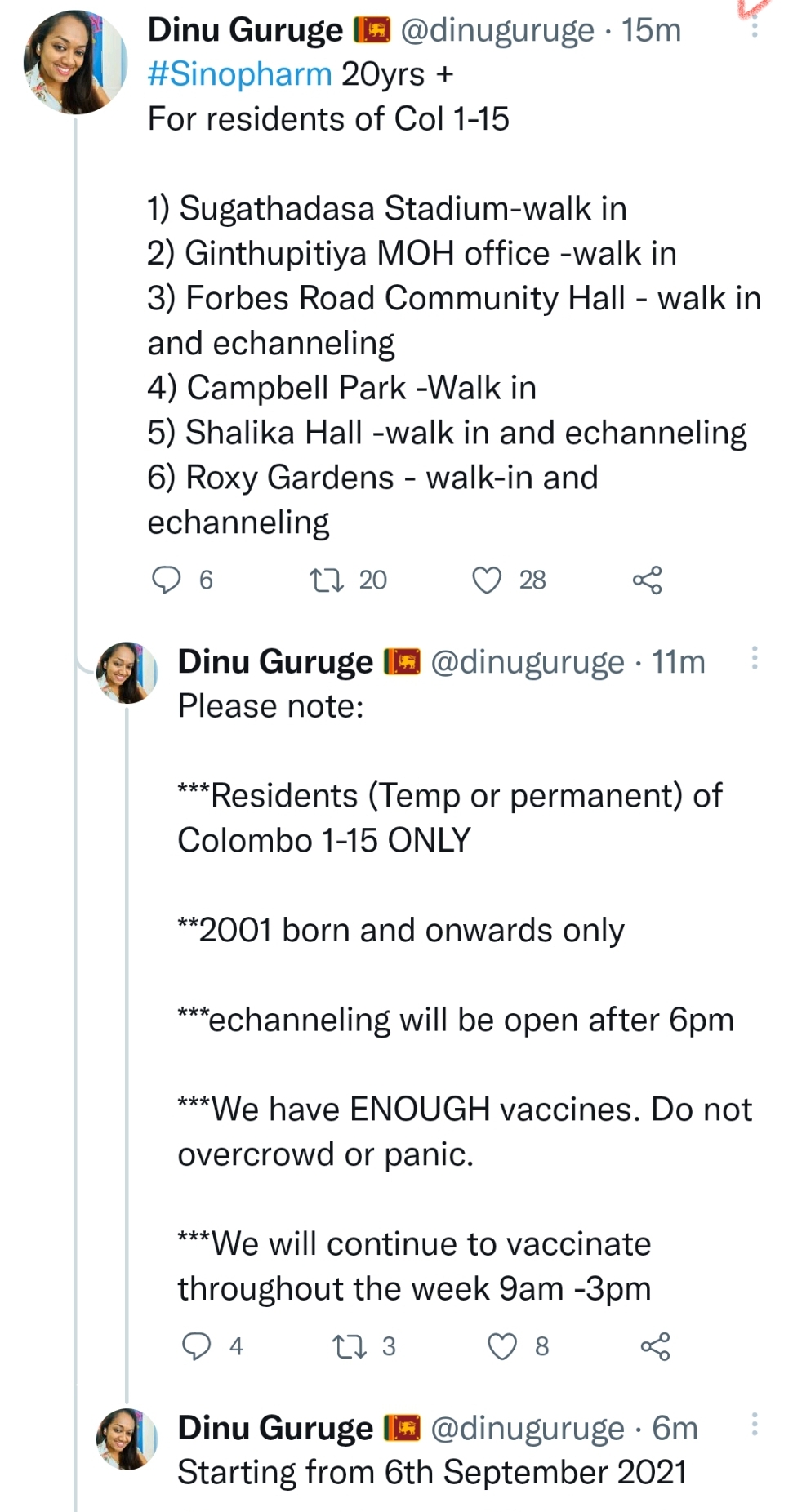793x1512 pixels.
Task: Tap Dinu Guruge avatar on first tweet
Action: click(x=75, y=62)
